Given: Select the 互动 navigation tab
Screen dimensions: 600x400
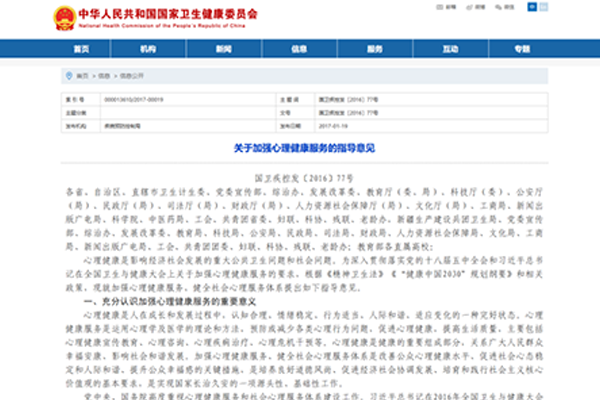Looking at the screenshot, I should 451,48.
